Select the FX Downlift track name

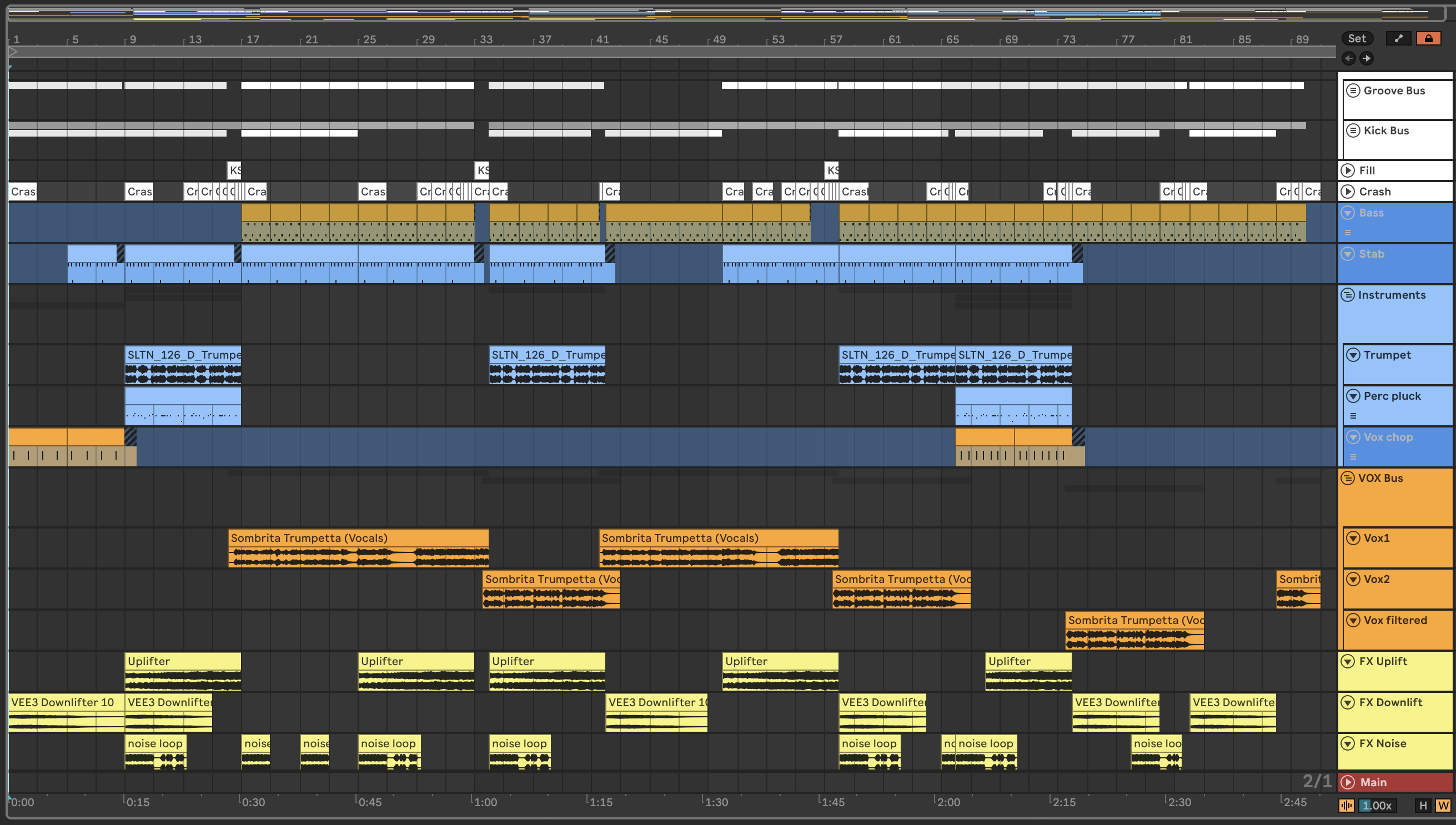click(x=1390, y=703)
